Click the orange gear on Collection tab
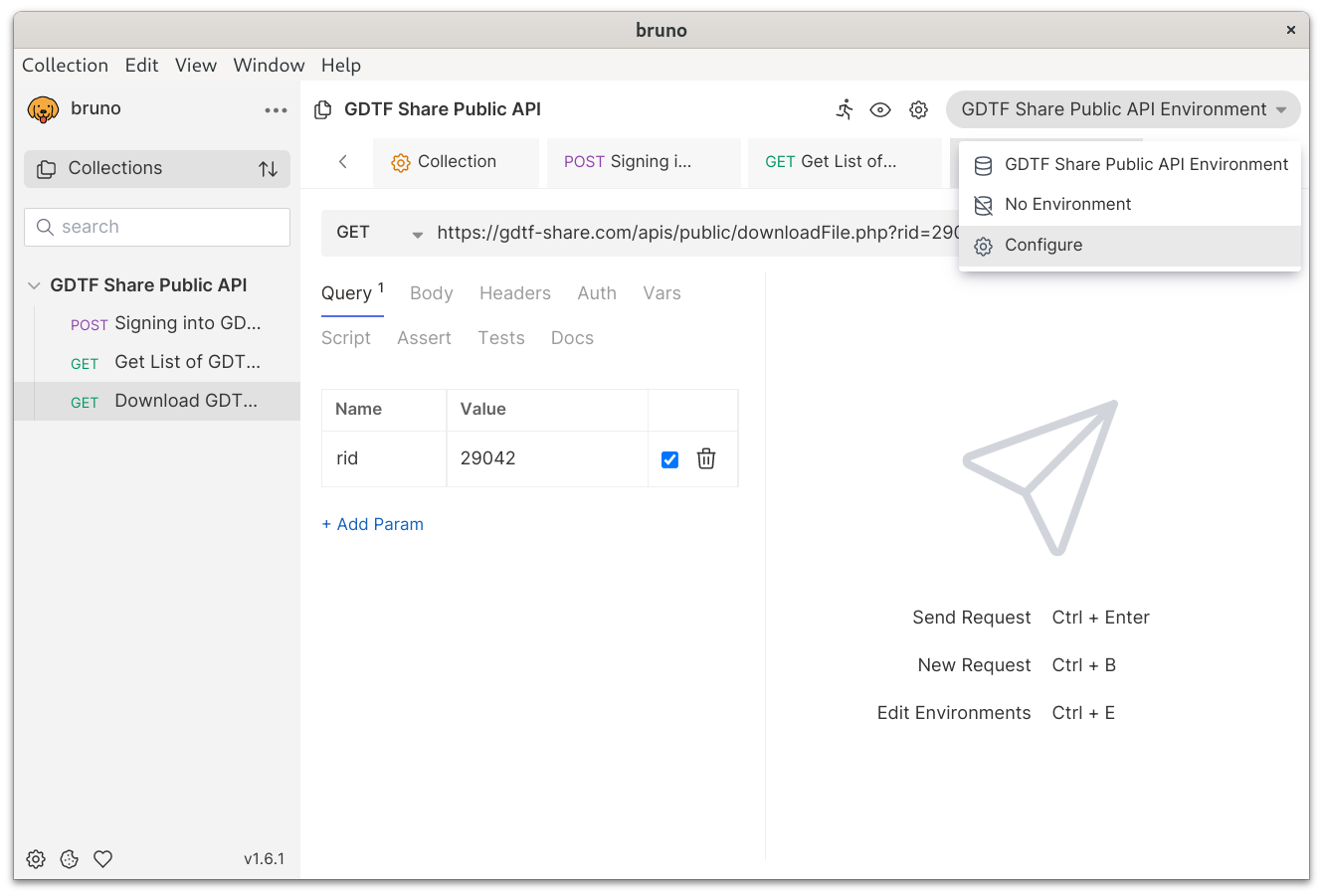Screen dimensions: 1323x896 (400, 163)
